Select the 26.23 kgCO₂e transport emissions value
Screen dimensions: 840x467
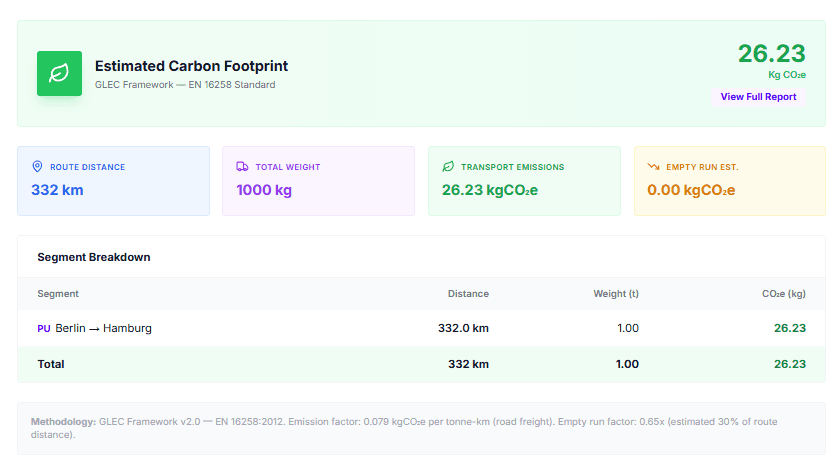(x=490, y=190)
